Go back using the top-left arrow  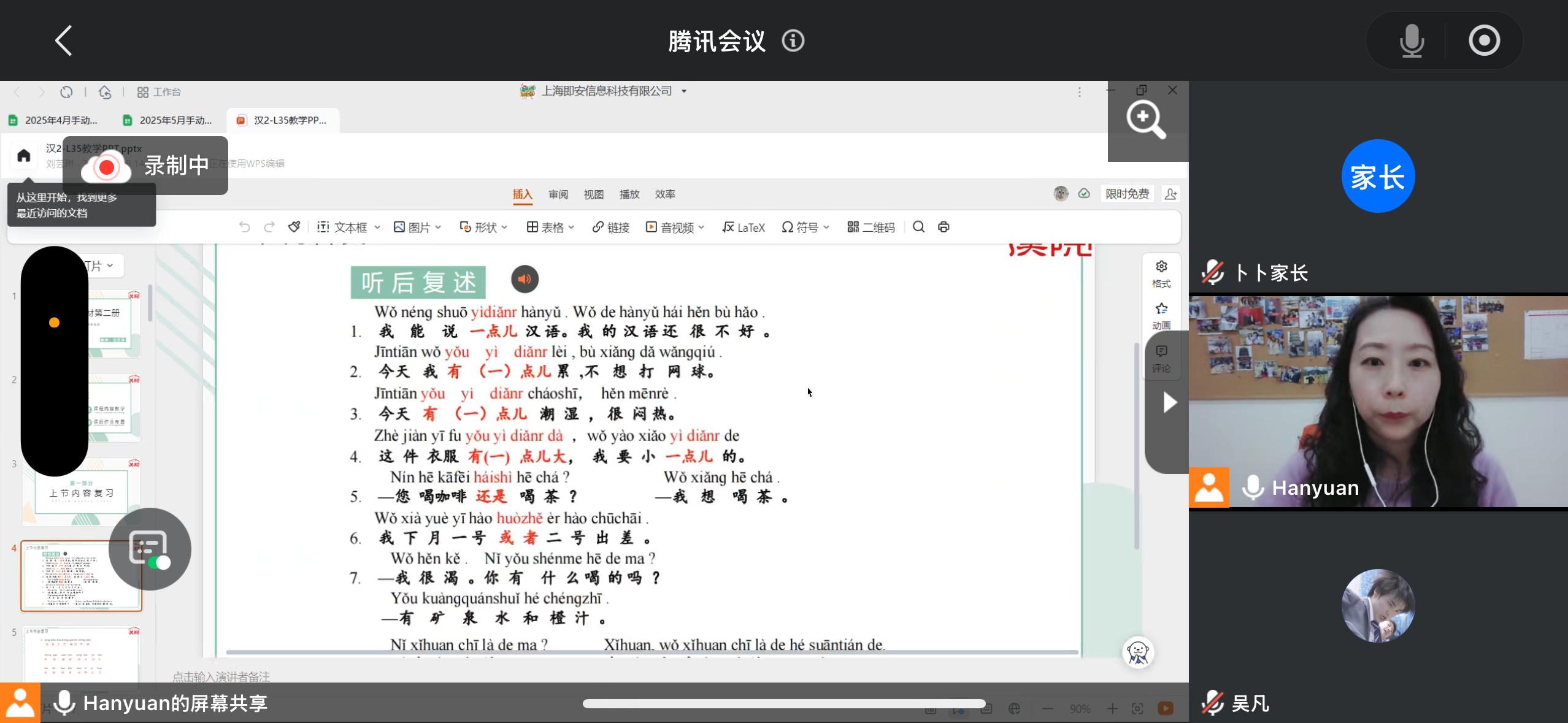tap(64, 40)
